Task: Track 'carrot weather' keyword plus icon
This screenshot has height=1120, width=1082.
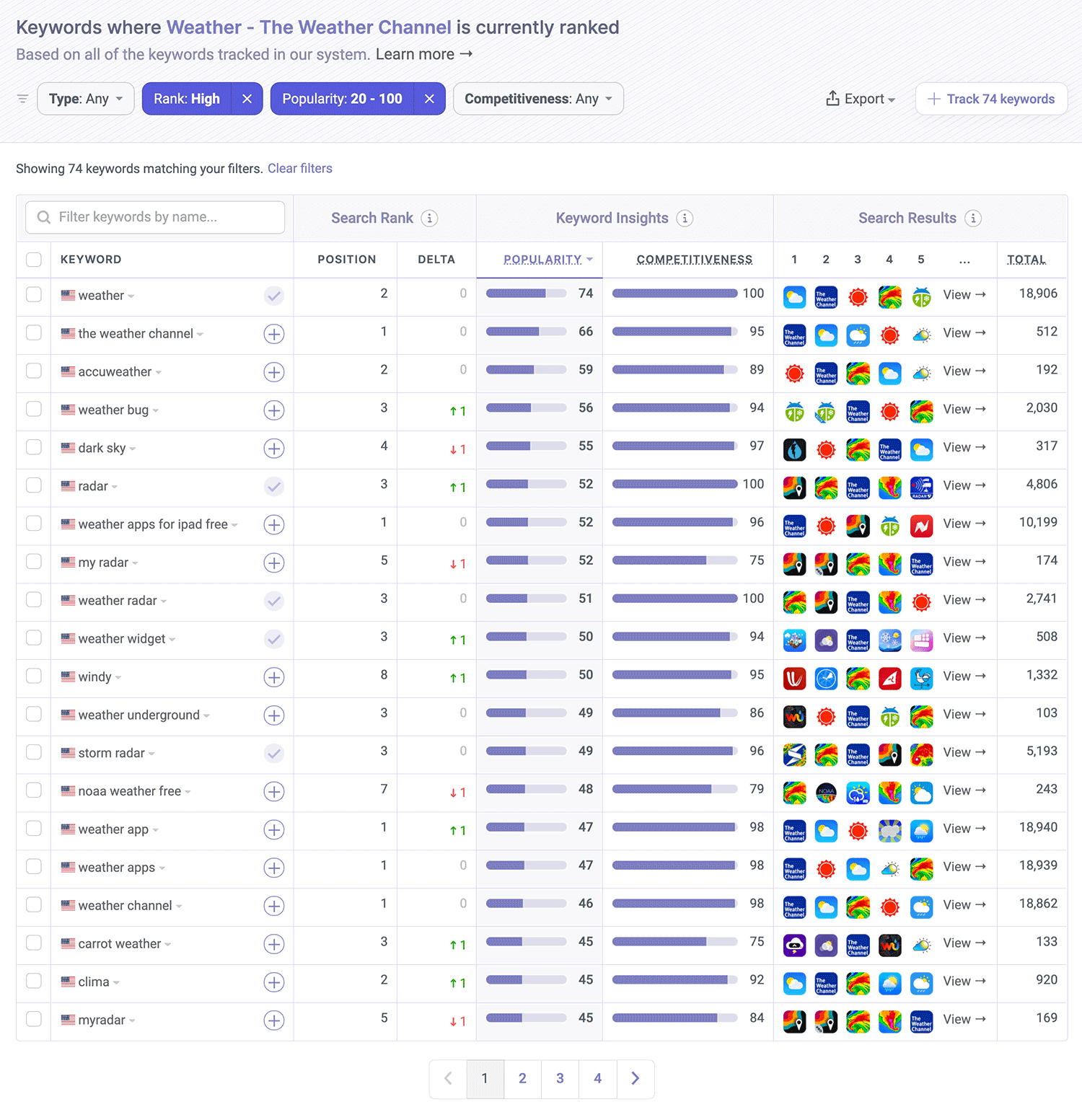Action: (274, 944)
